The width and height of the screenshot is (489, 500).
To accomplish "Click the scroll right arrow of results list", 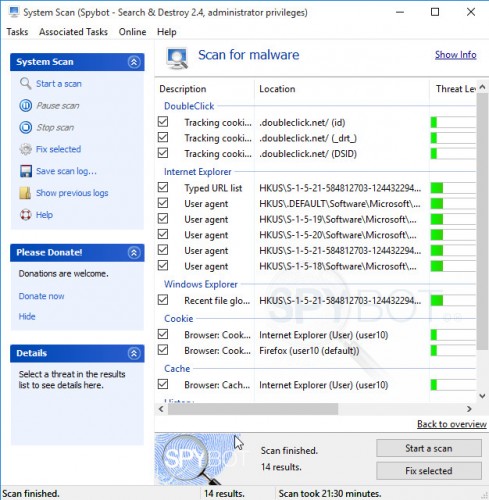I will tap(469, 409).
